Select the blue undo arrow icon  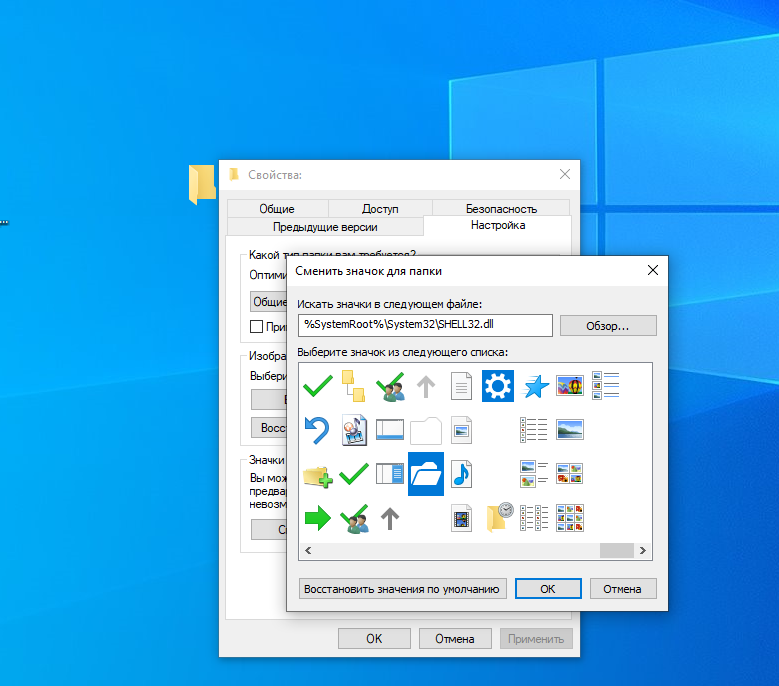click(x=317, y=430)
